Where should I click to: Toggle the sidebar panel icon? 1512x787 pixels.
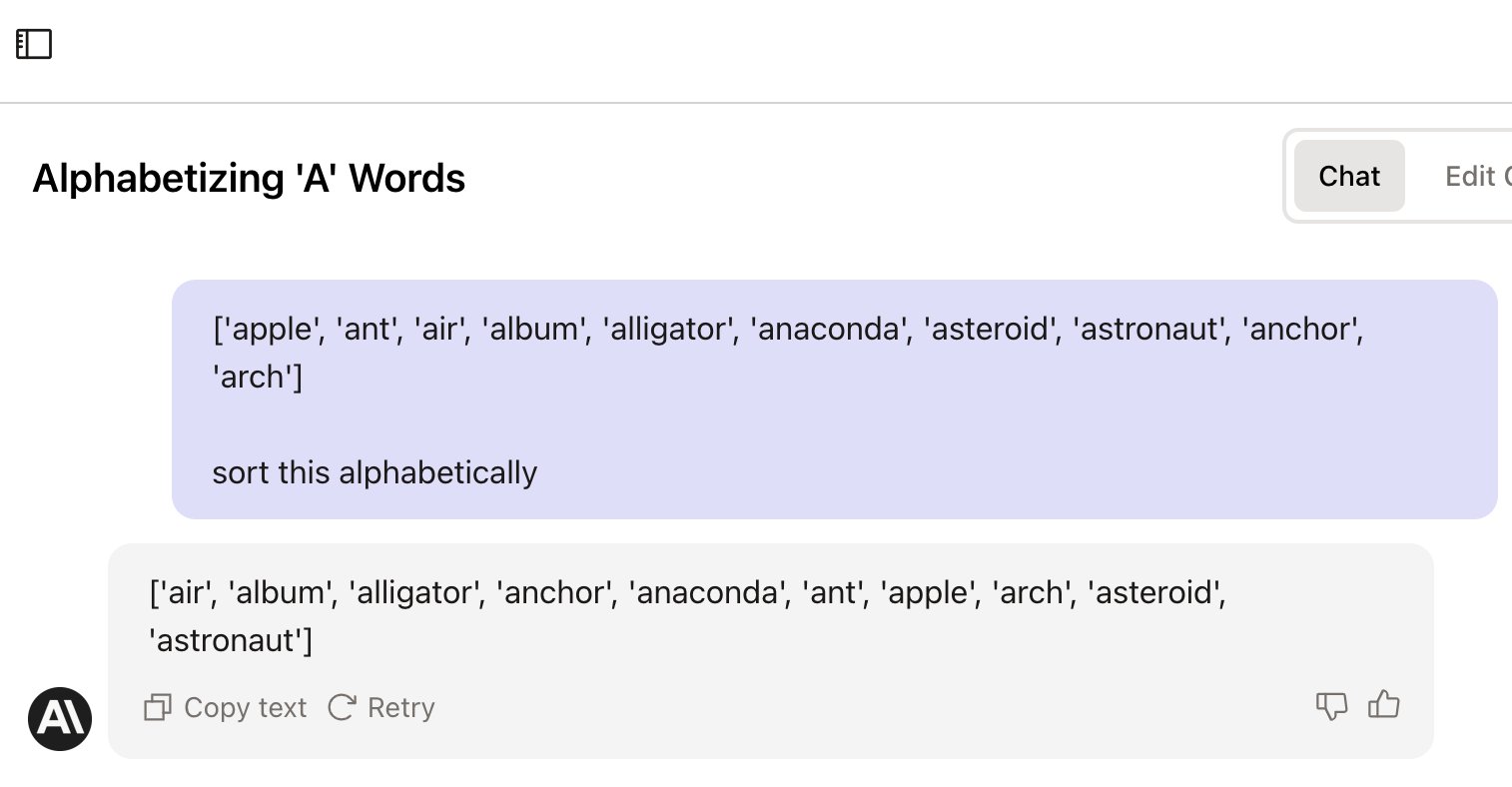click(34, 44)
